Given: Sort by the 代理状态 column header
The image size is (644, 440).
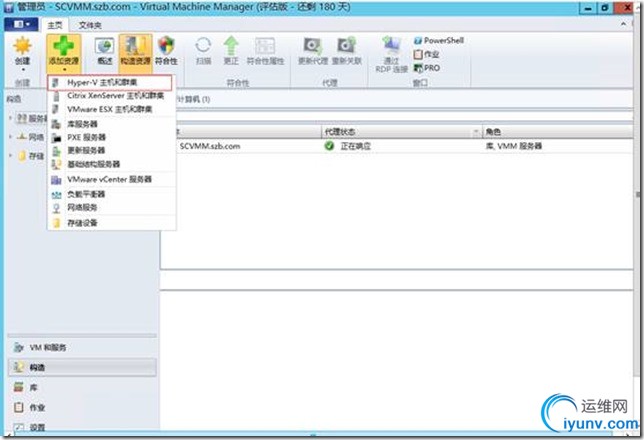Looking at the screenshot, I should (x=401, y=132).
